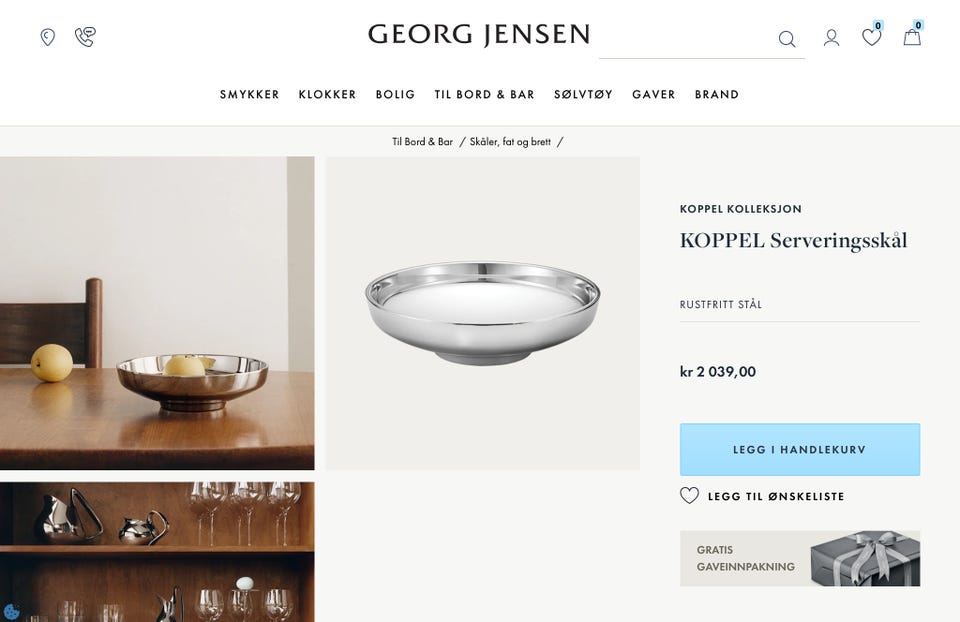Click the Gratis gaveinnpakning banner
This screenshot has width=960, height=622.
[800, 558]
